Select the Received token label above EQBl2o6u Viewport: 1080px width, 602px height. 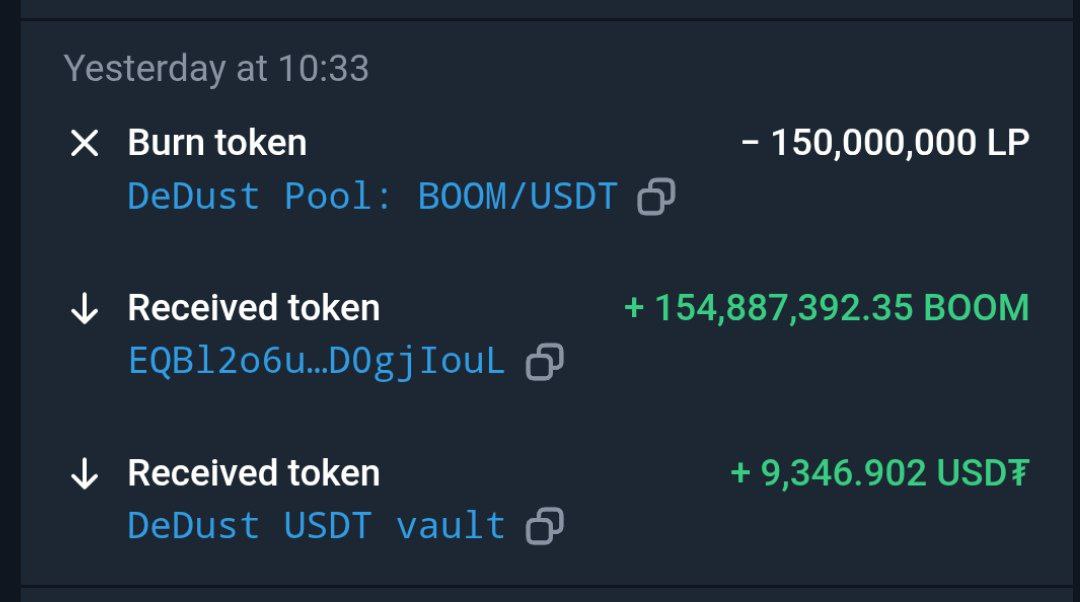click(253, 308)
